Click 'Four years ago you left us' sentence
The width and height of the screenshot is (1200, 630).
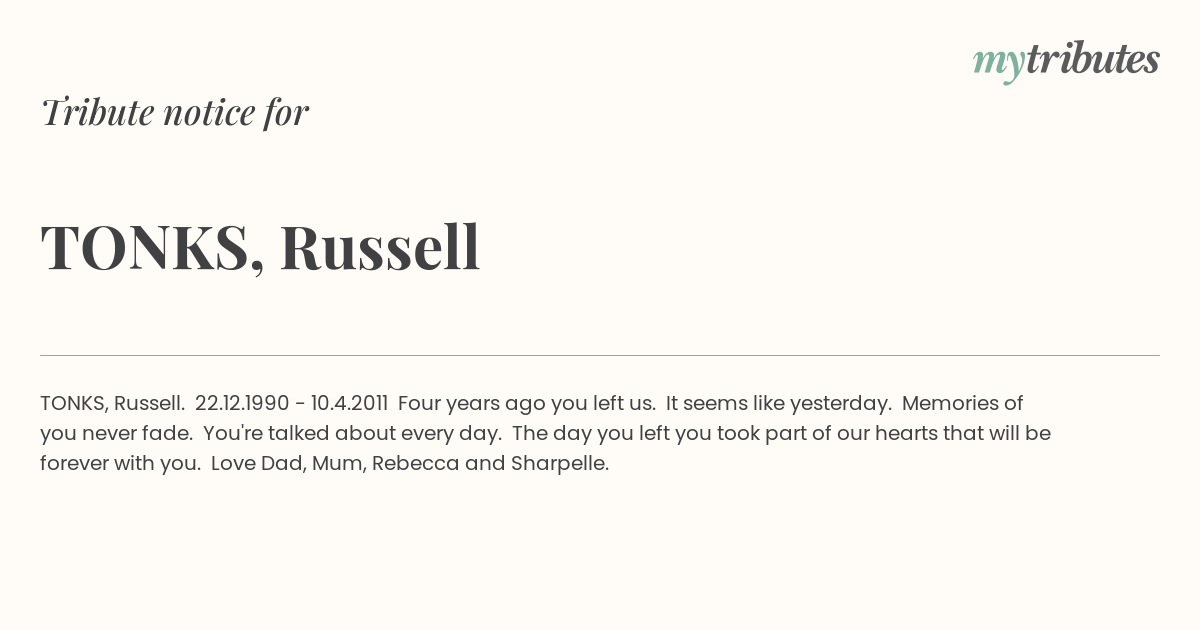point(527,404)
